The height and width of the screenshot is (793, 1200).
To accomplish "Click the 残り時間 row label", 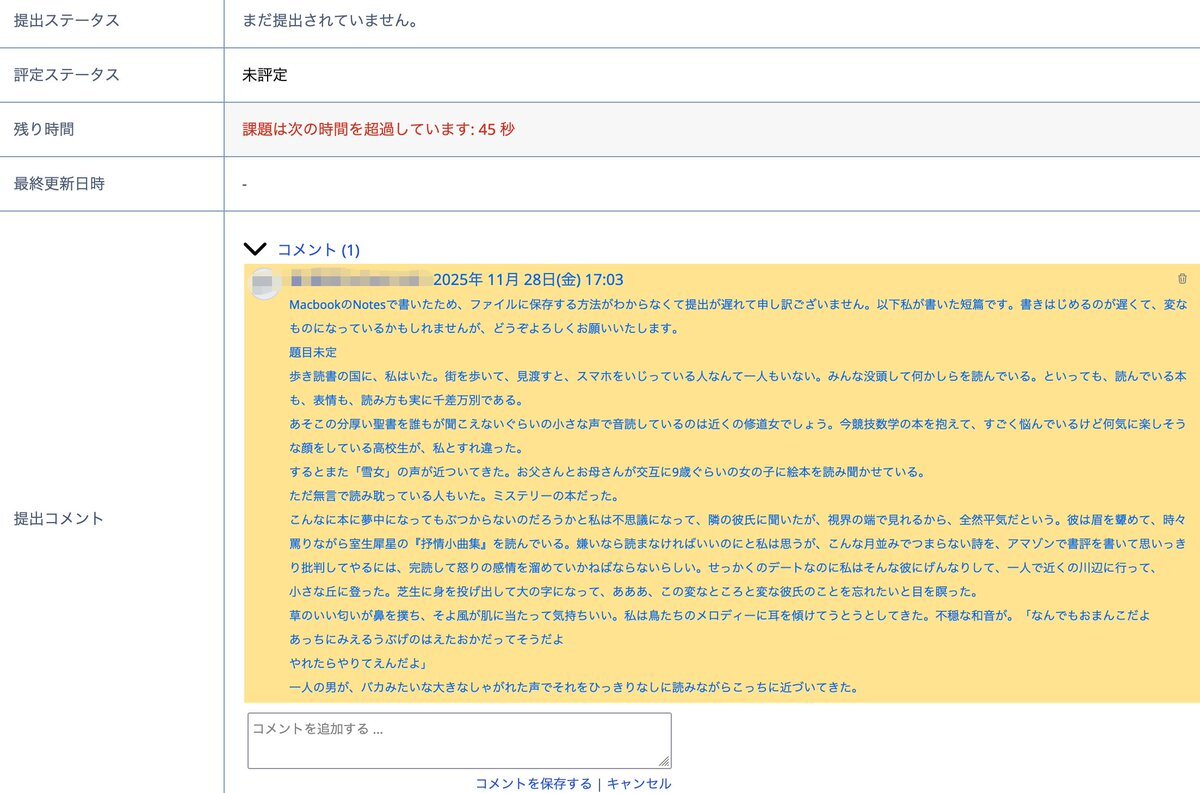I will 44,129.
